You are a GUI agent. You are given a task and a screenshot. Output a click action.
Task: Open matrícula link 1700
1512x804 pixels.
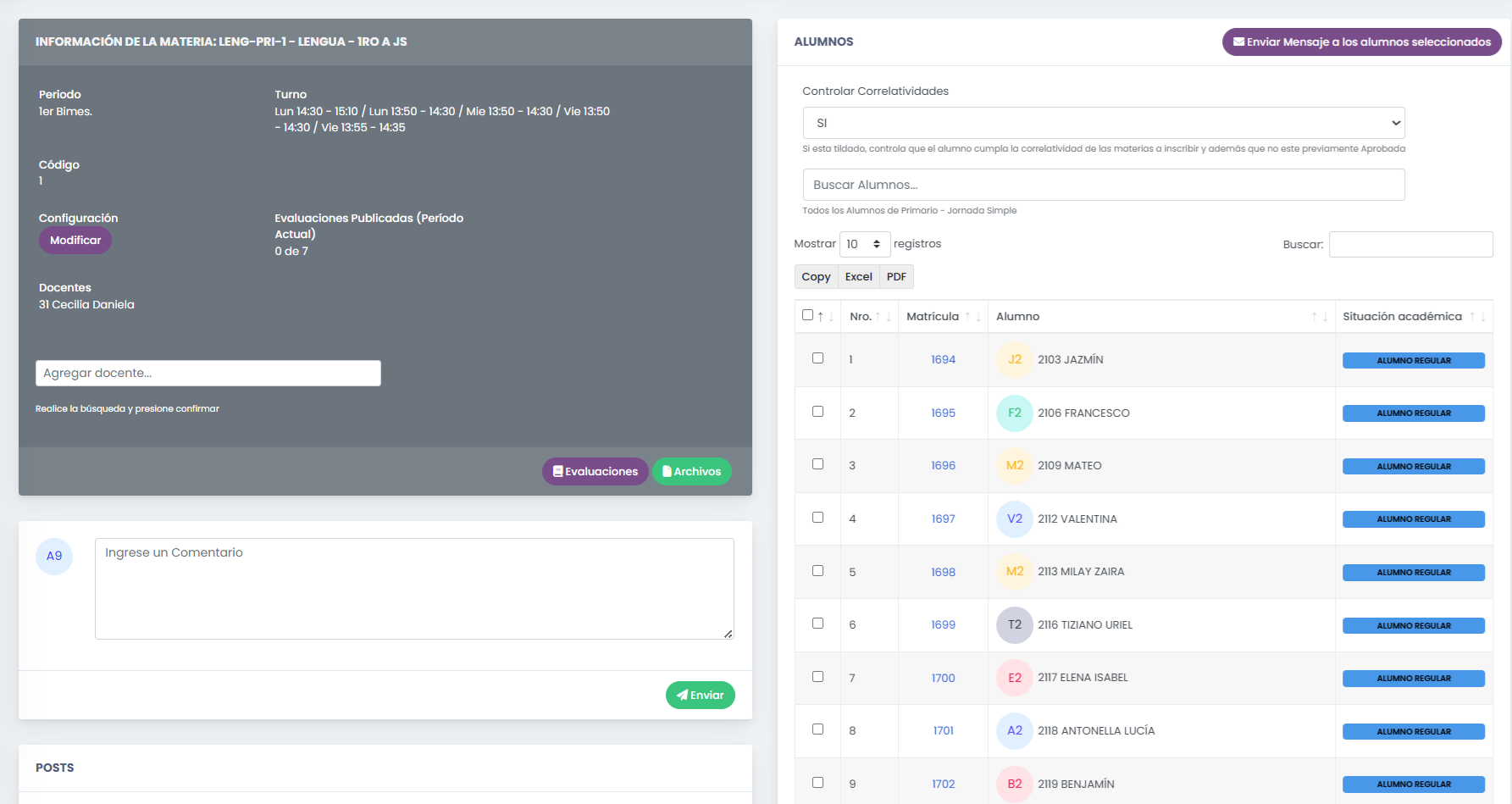[943, 679]
